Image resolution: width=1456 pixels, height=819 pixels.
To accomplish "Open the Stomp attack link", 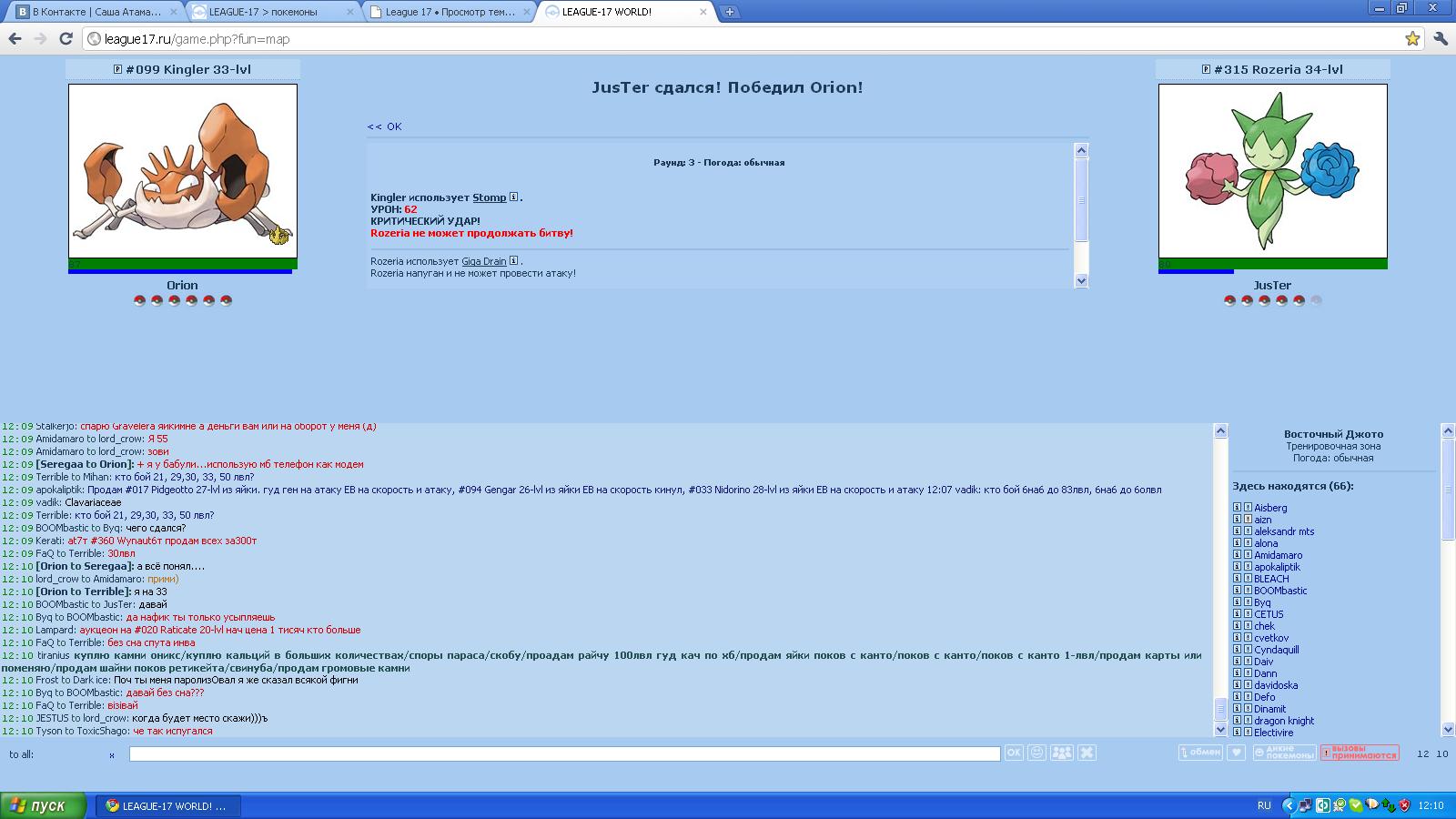I will [489, 197].
